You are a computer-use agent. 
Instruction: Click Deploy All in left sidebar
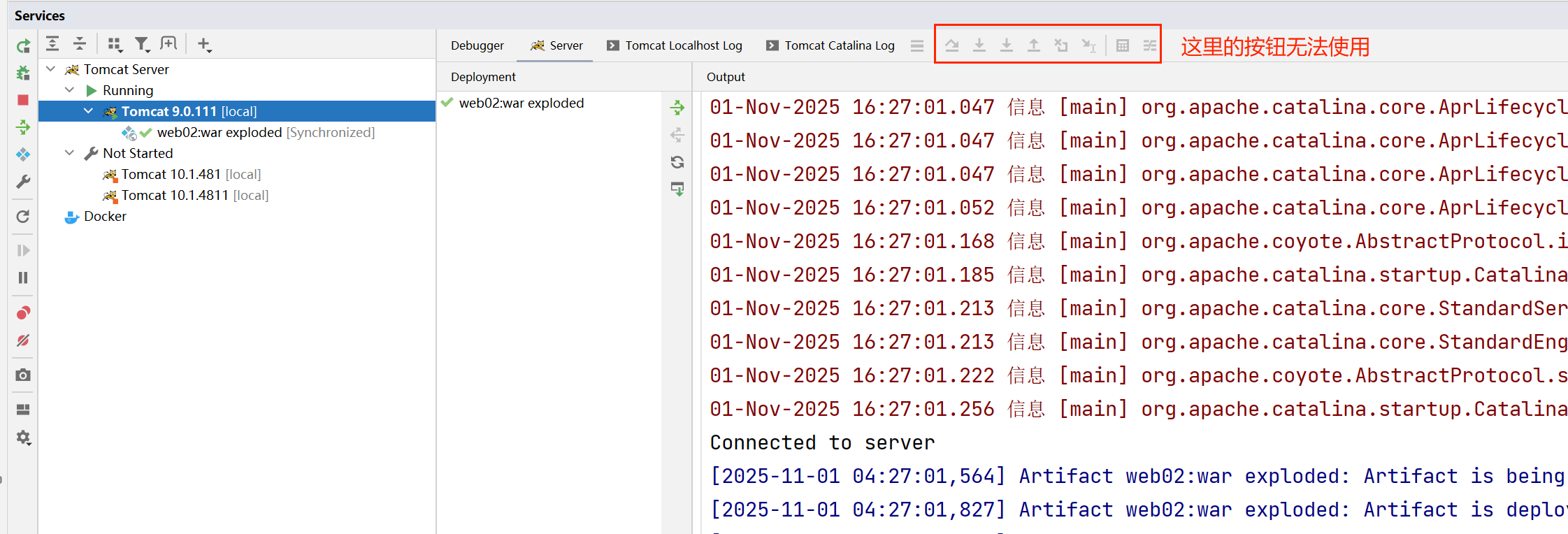coord(23,127)
